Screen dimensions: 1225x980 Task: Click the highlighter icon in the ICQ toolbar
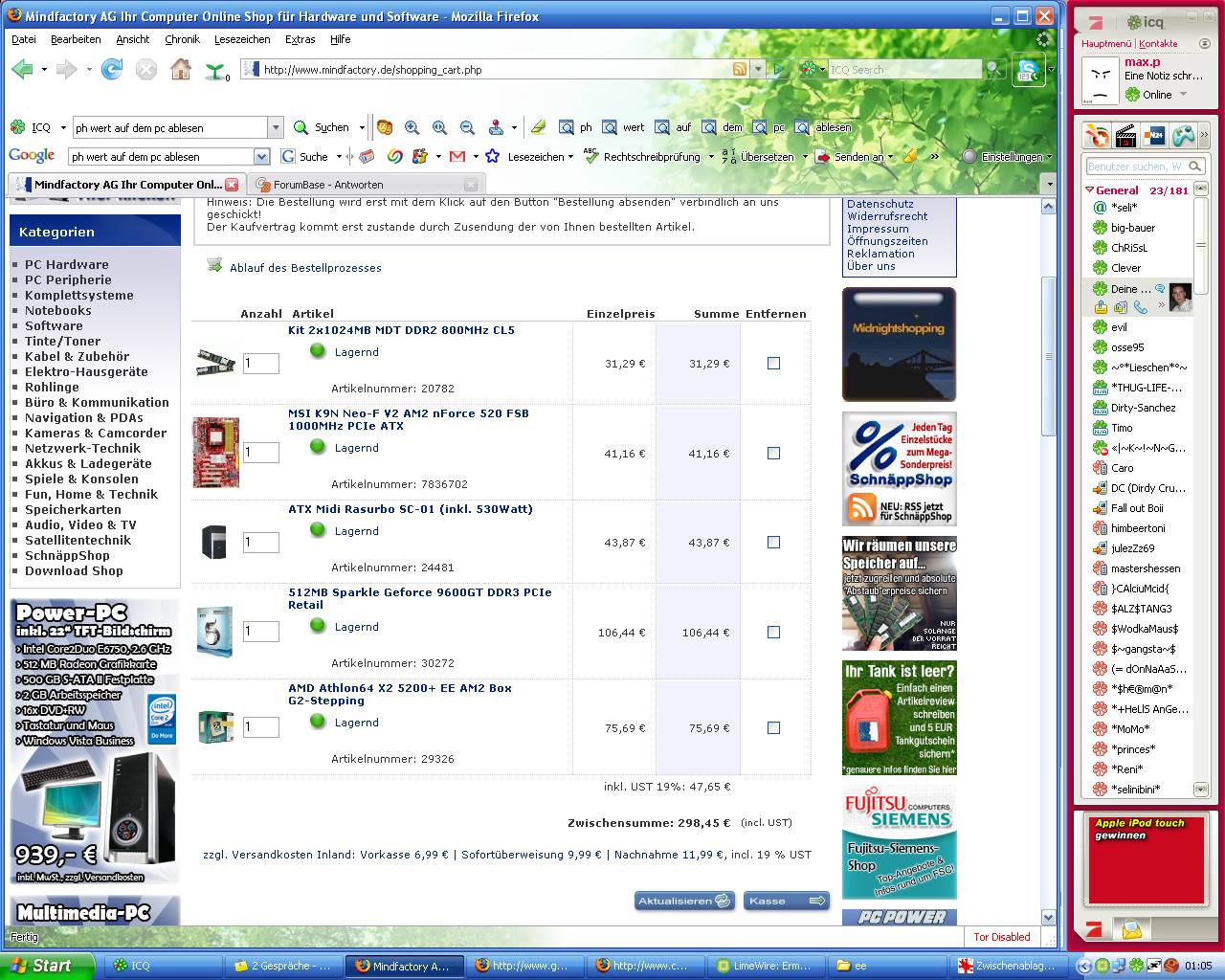tap(539, 127)
